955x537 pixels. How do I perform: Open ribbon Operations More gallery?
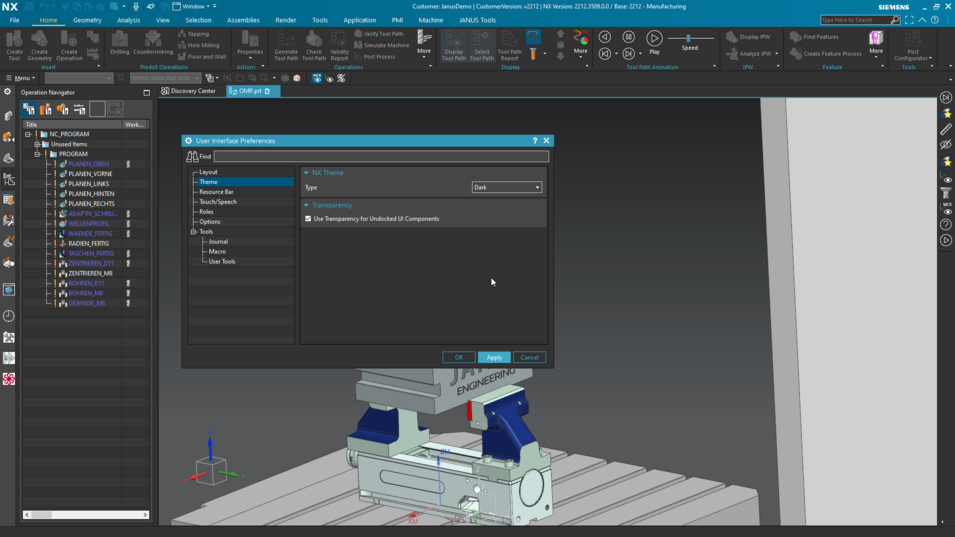click(424, 43)
